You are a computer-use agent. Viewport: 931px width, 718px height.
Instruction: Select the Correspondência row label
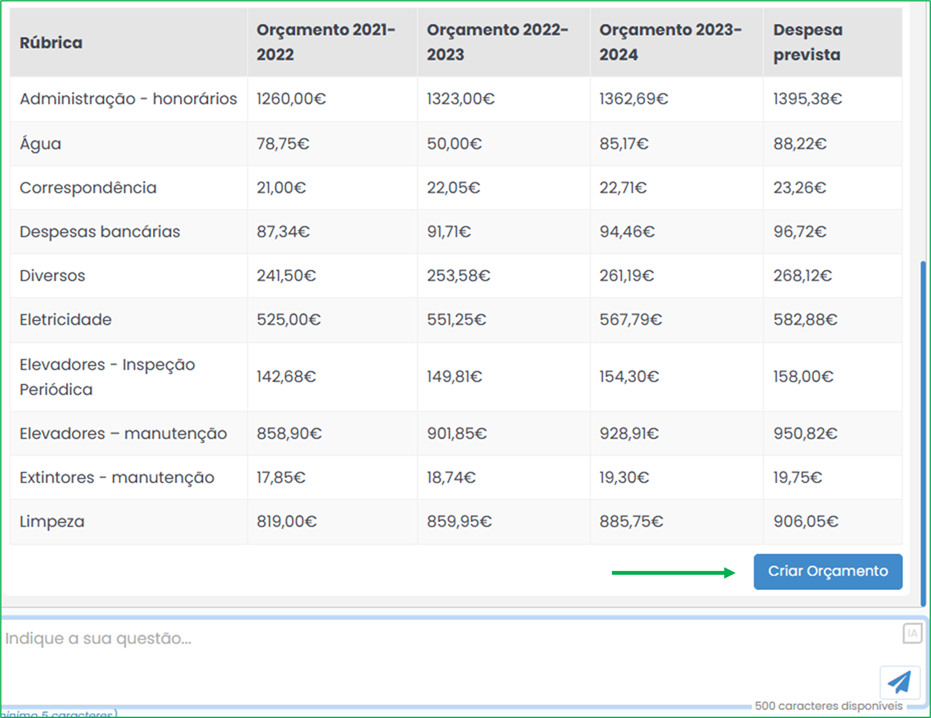[88, 188]
